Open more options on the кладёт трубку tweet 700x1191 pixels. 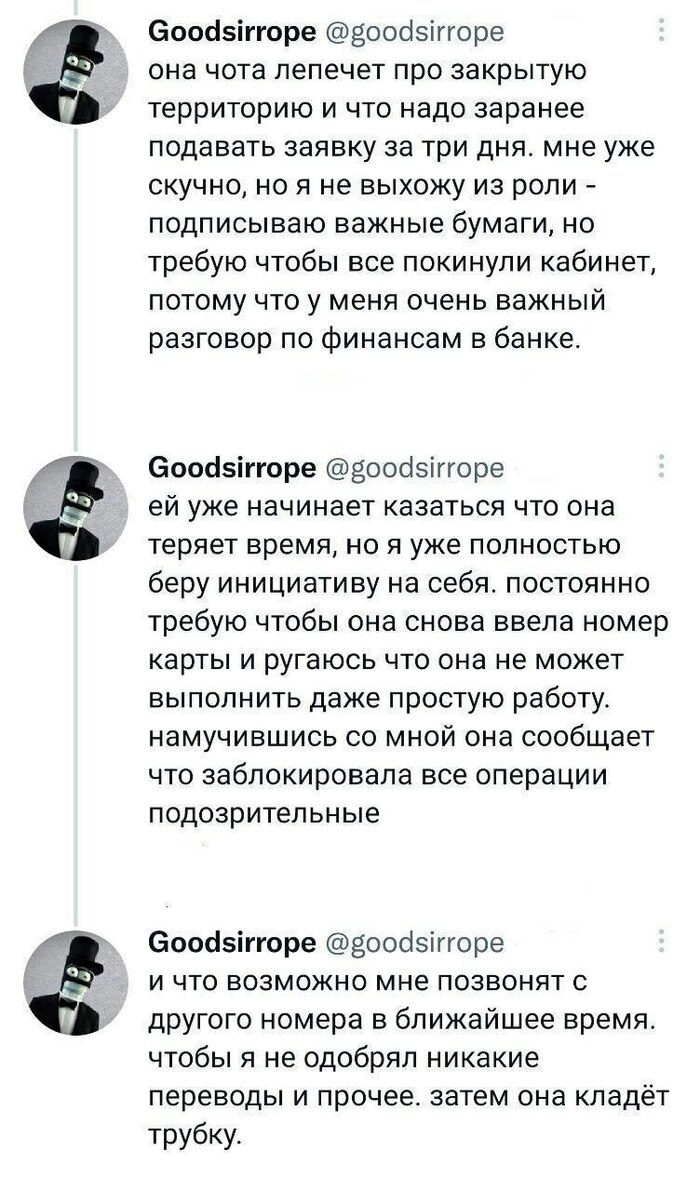pos(661,943)
